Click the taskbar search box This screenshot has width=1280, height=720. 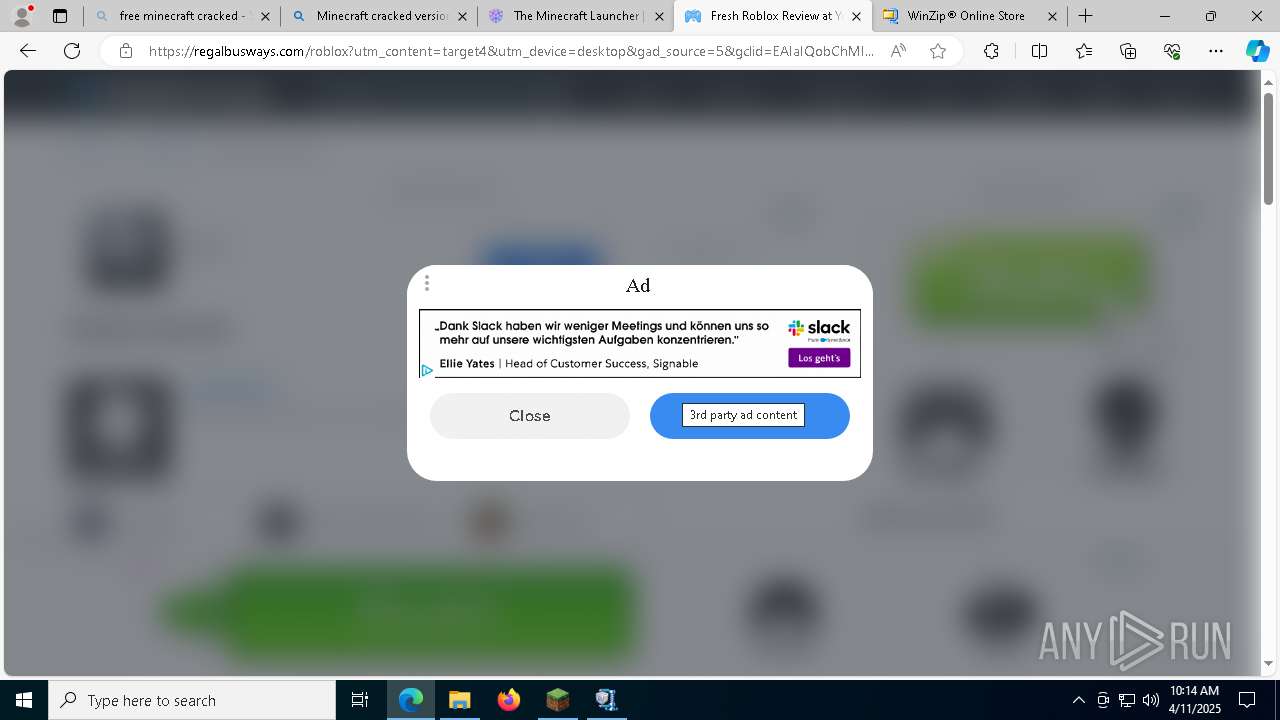[x=192, y=700]
